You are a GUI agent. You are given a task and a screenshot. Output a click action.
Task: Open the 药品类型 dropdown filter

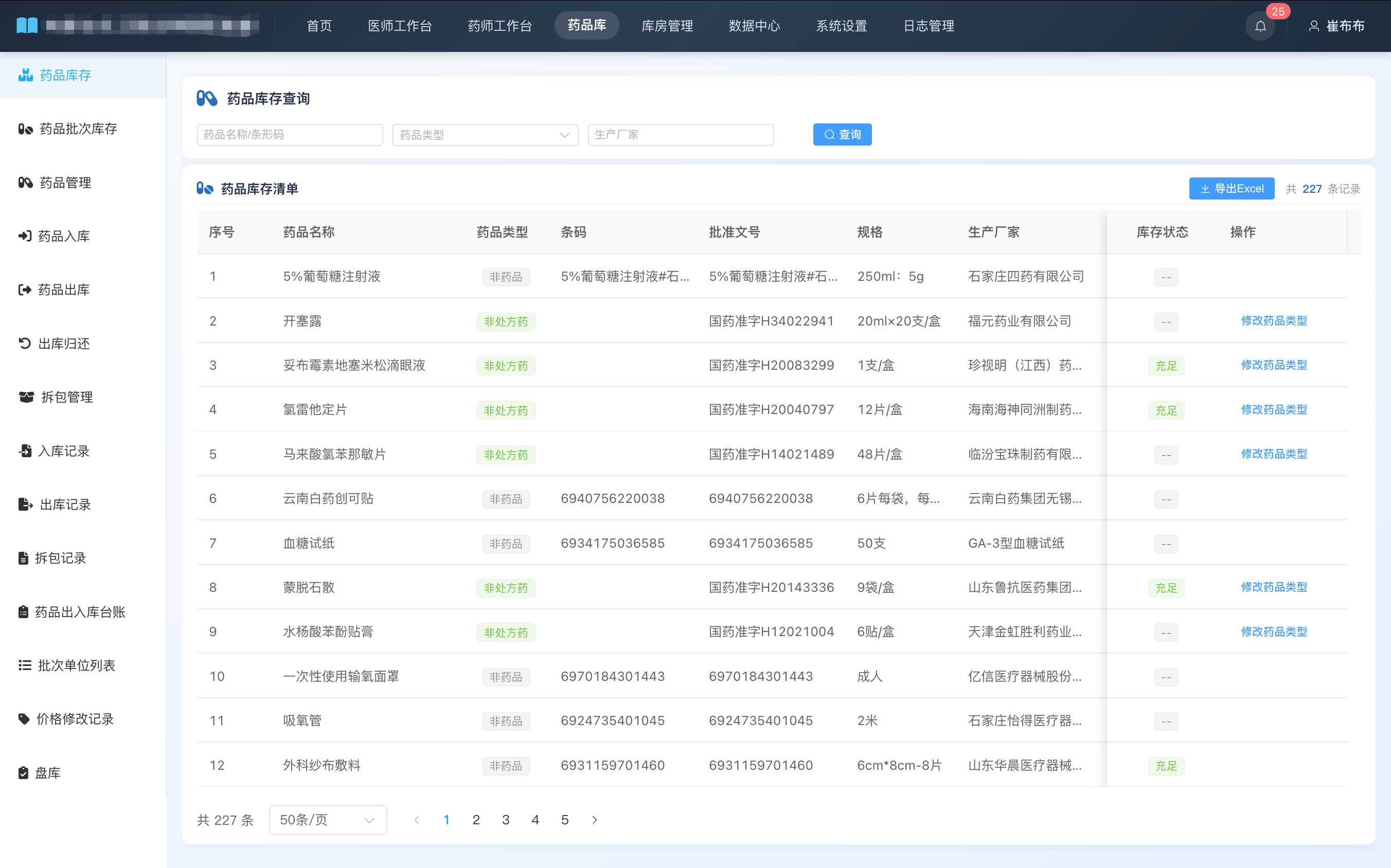[x=485, y=135]
